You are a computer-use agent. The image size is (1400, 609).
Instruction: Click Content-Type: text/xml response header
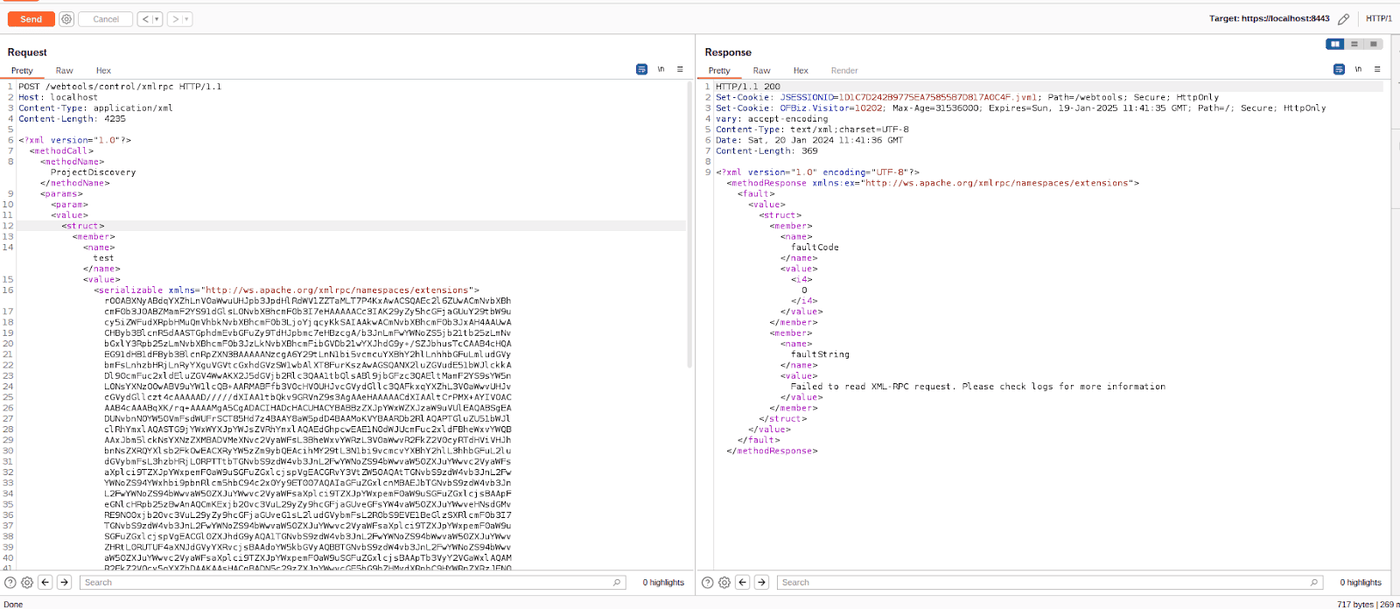coord(812,129)
